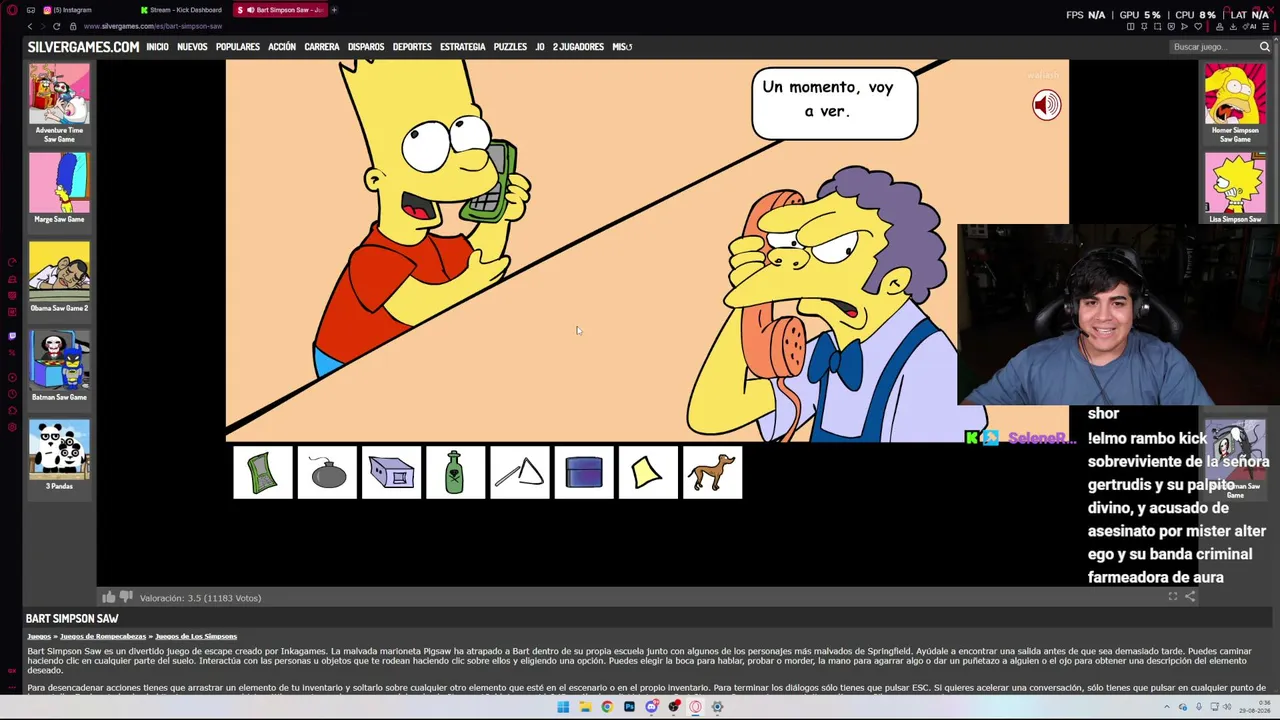Share the game using share icon

coord(1190,596)
